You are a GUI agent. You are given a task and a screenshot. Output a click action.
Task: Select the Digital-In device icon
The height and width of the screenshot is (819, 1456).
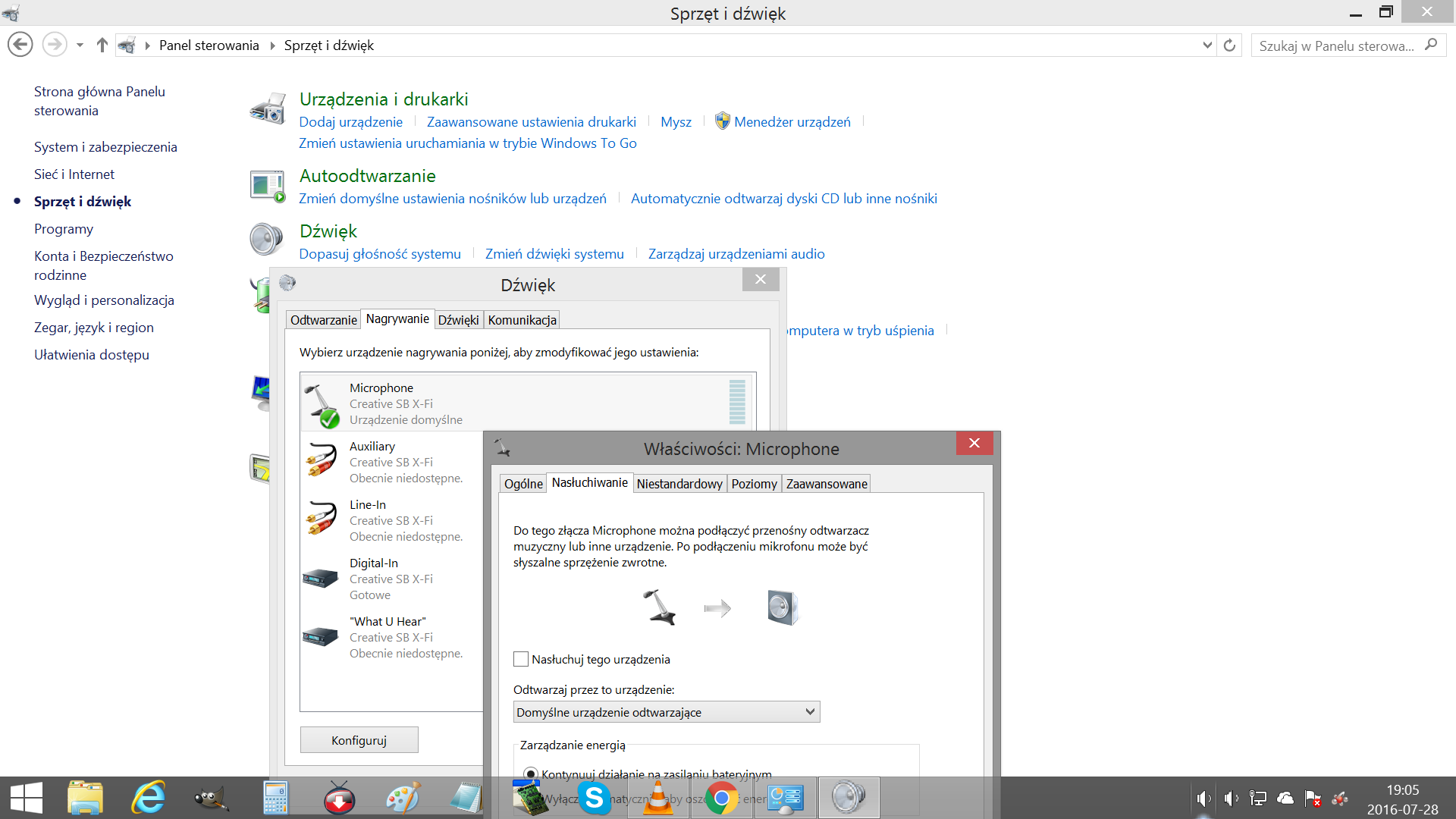[x=320, y=579]
